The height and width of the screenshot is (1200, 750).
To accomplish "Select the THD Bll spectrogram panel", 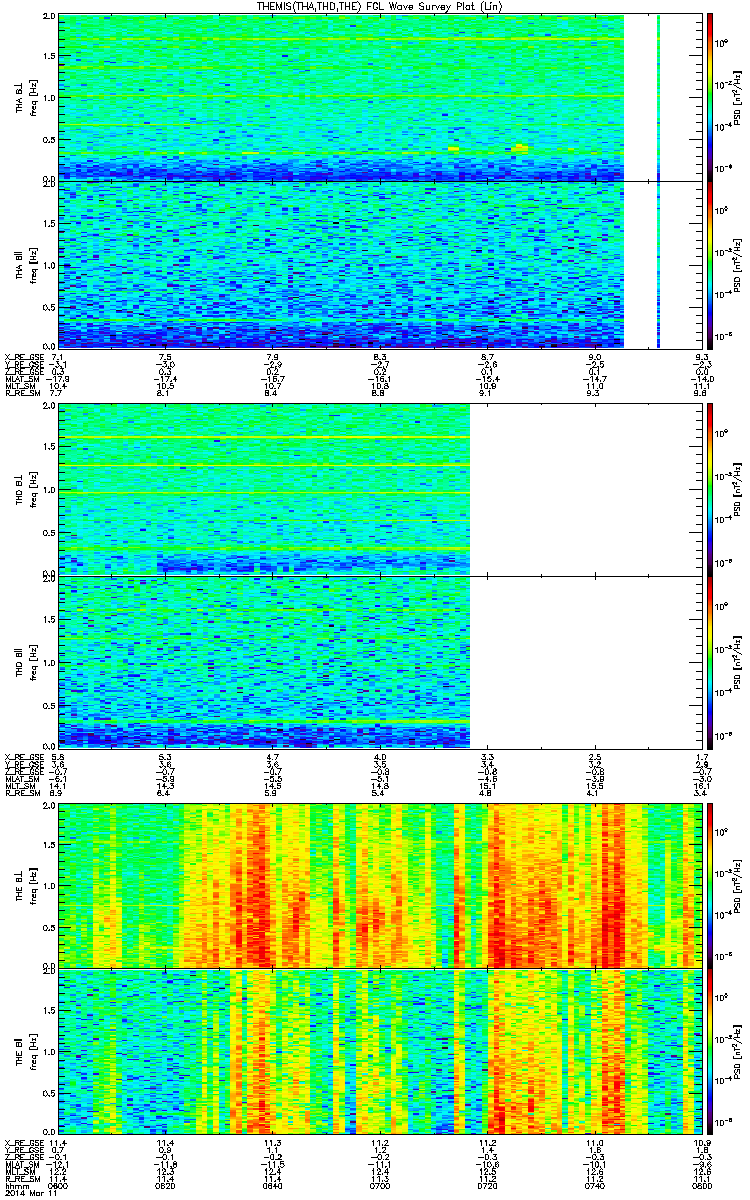I will pos(380,662).
